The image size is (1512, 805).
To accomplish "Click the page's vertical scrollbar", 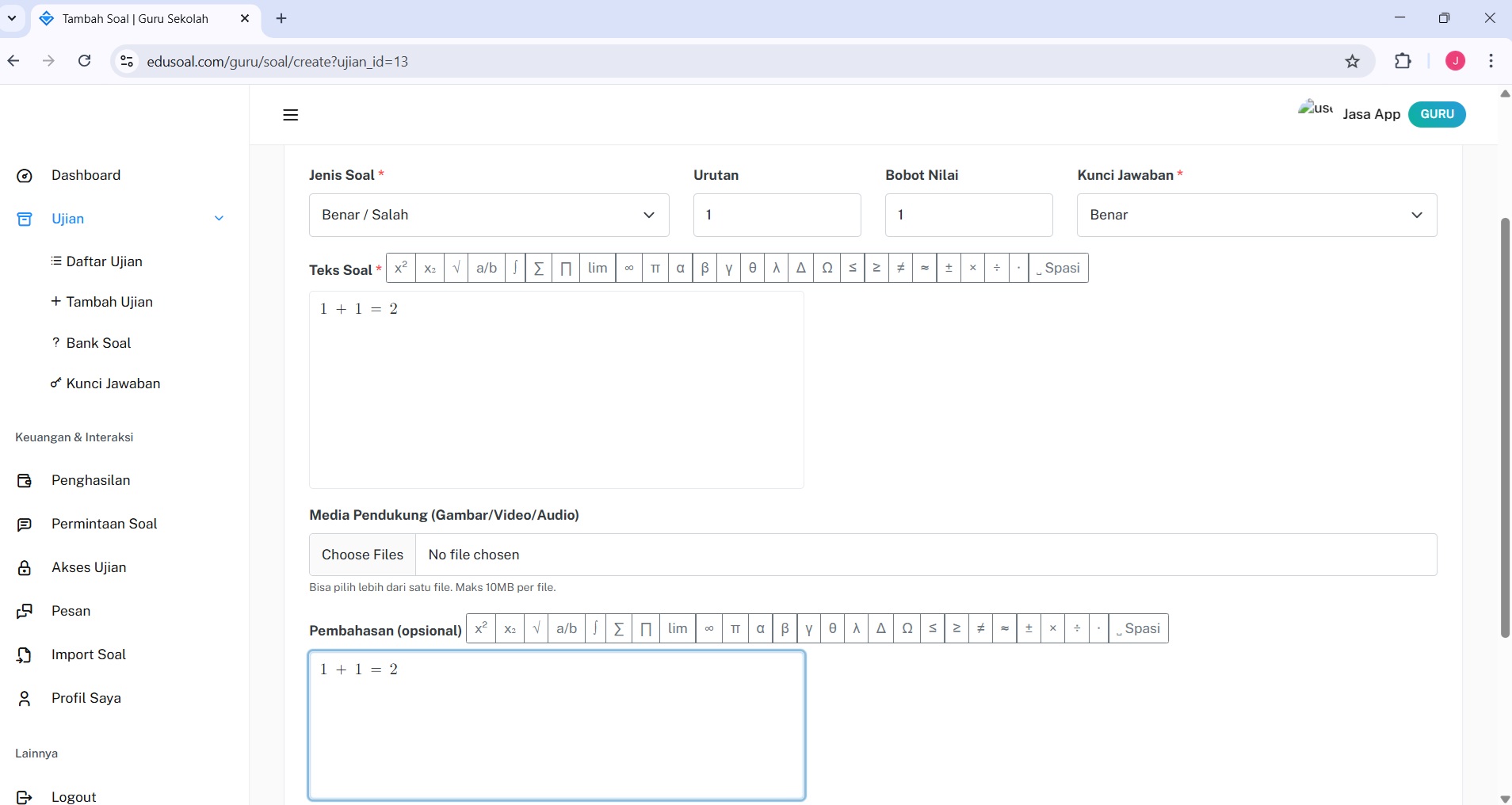I will pyautogui.click(x=1505, y=428).
